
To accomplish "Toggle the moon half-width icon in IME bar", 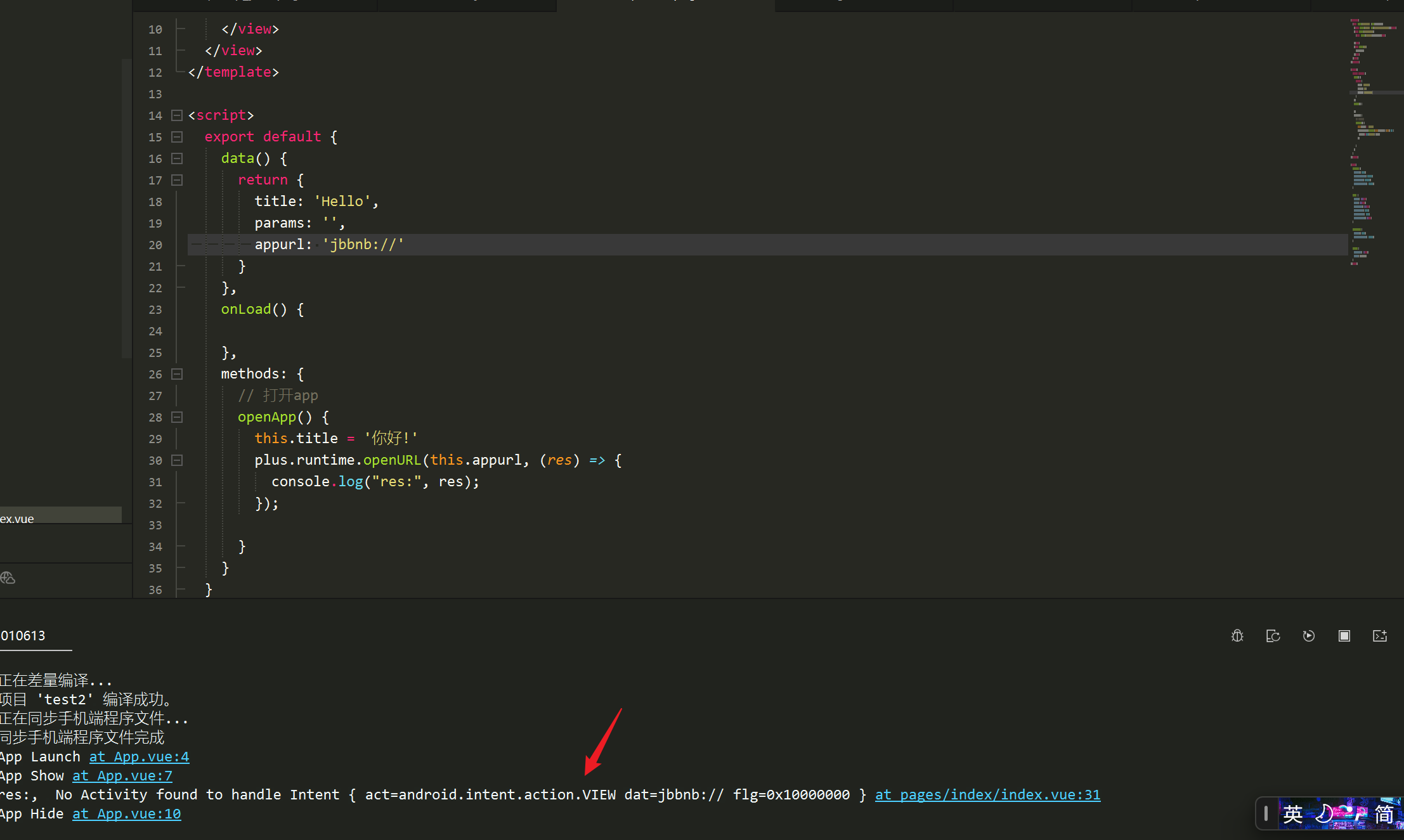I will pyautogui.click(x=1324, y=813).
